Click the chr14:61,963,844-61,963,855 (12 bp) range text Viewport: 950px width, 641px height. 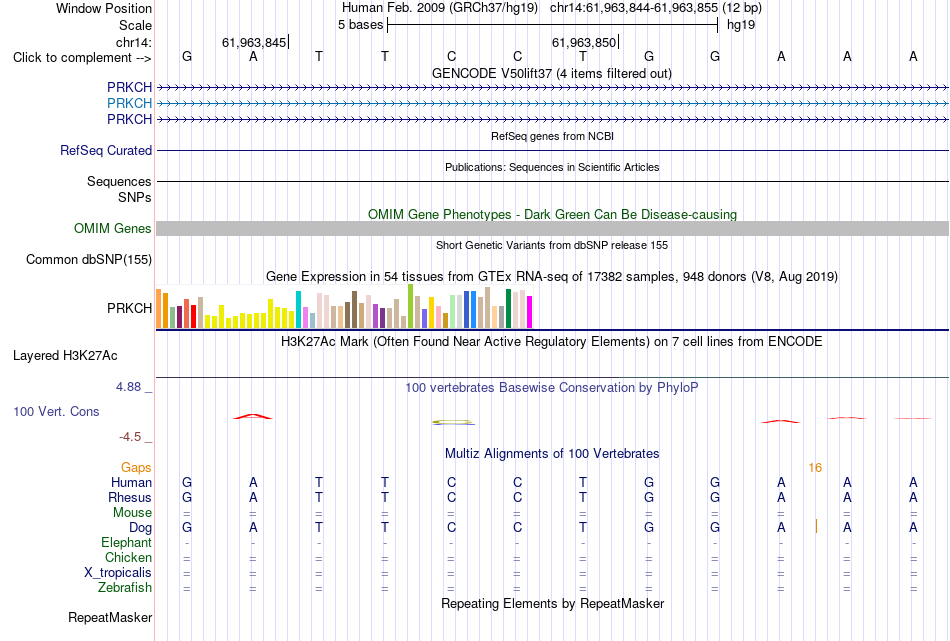tap(656, 8)
